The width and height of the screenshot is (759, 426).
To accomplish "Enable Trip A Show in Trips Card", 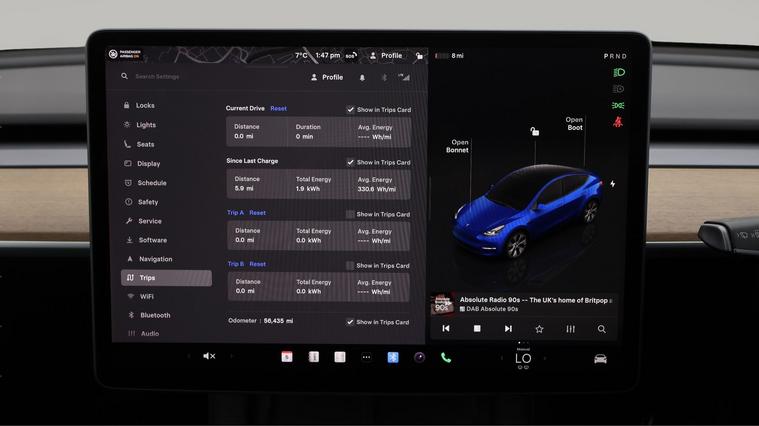I will tap(351, 214).
